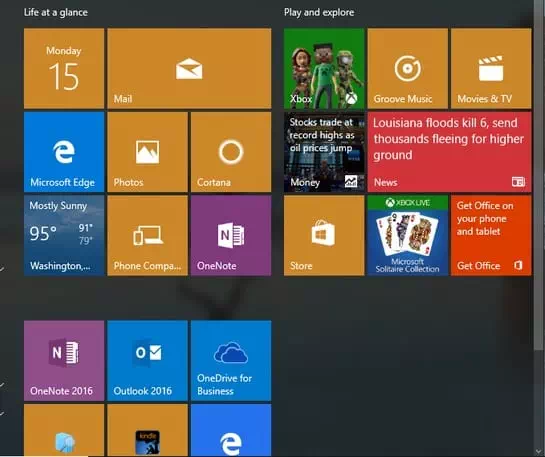Open the Calendar tile showing Monday 15

pos(64,68)
